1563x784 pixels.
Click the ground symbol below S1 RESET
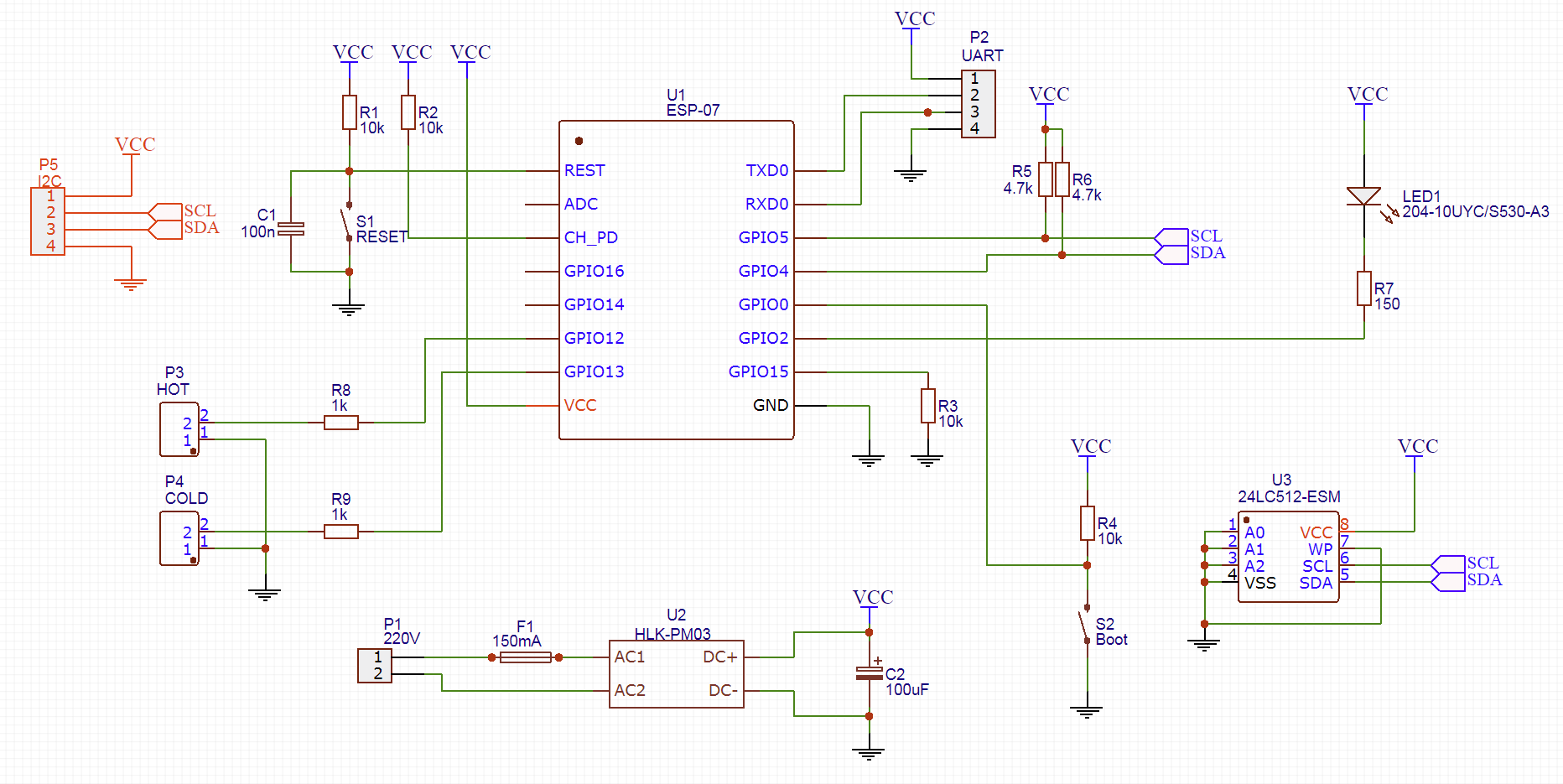[349, 309]
